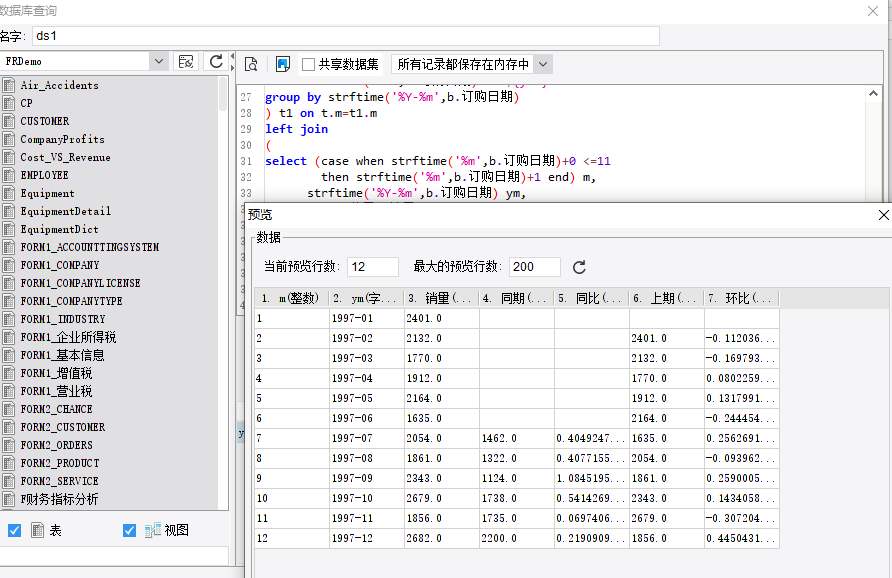Select the FORM2_SERVICE table
The width and height of the screenshot is (892, 578).
(60, 481)
